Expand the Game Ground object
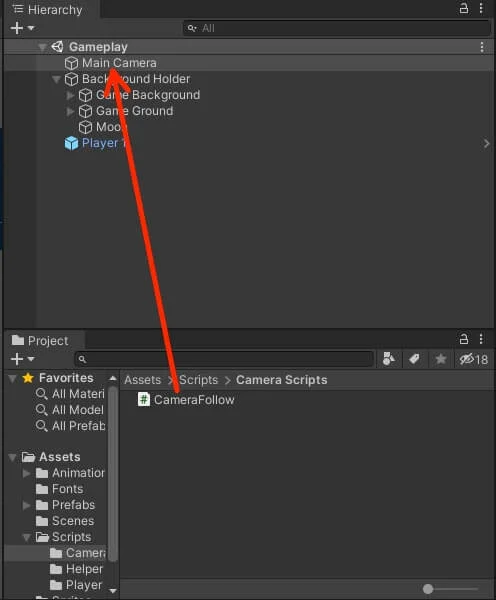The width and height of the screenshot is (496, 600). pyautogui.click(x=70, y=111)
